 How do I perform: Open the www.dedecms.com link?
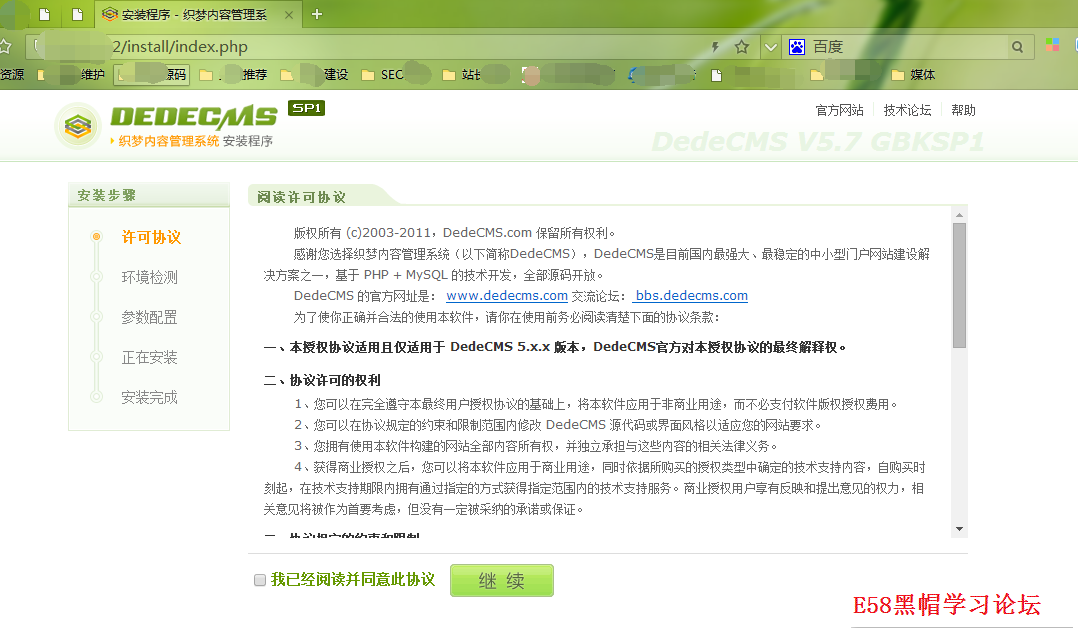click(x=506, y=296)
